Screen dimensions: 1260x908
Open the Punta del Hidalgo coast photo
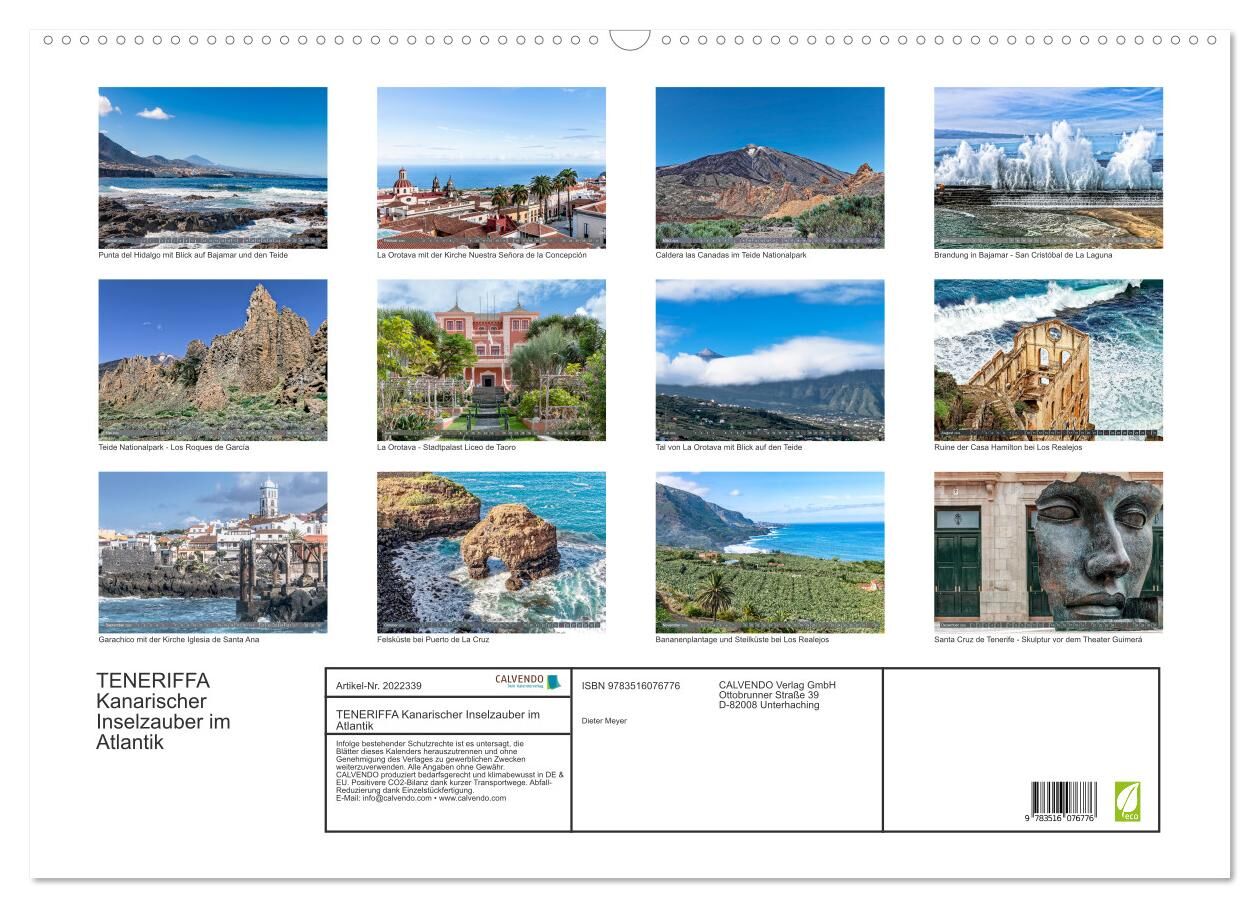(213, 167)
